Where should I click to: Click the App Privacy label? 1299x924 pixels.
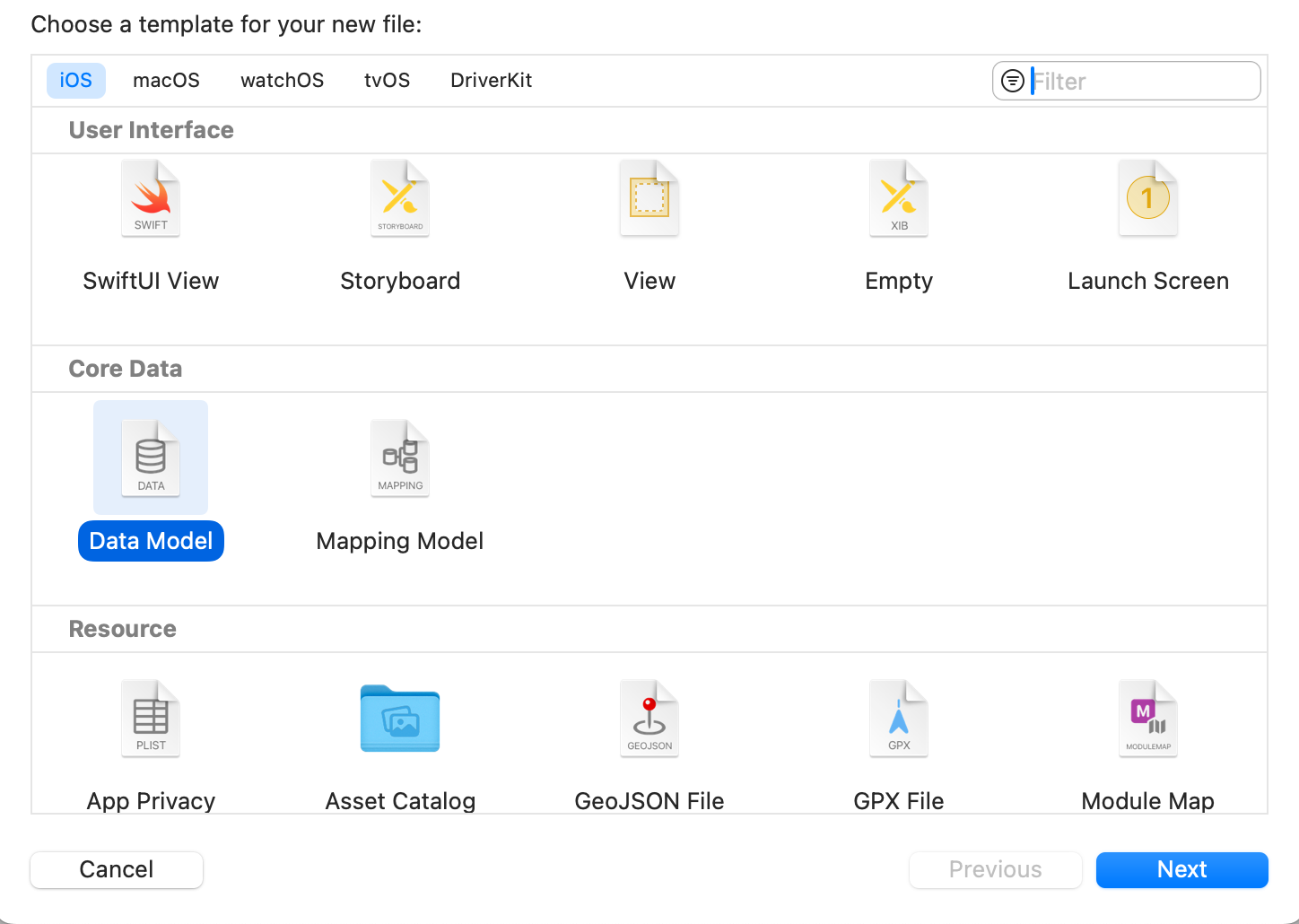pos(151,801)
